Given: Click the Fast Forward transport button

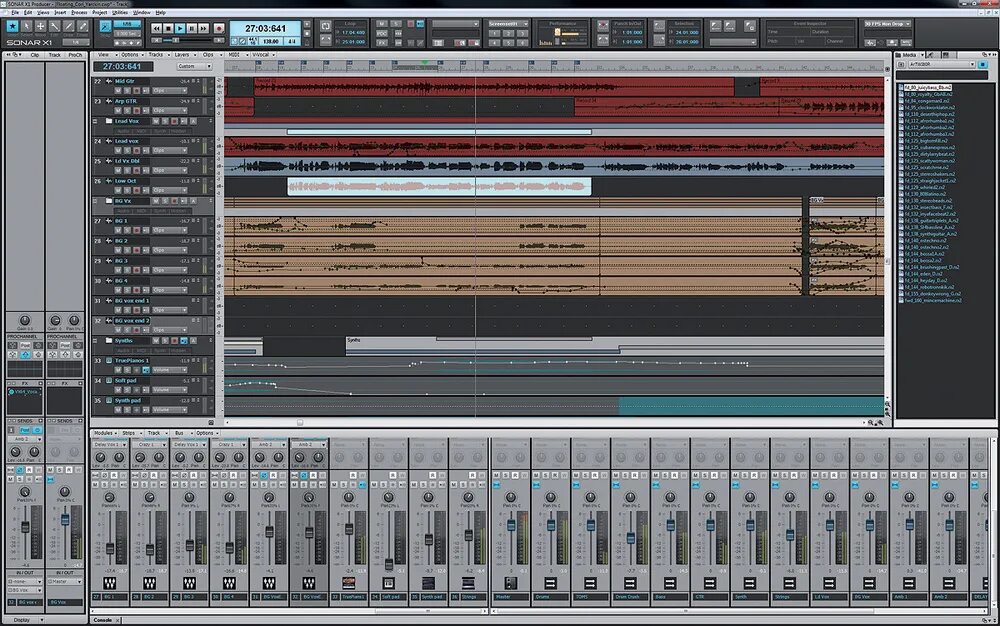Looking at the screenshot, I should [204, 29].
